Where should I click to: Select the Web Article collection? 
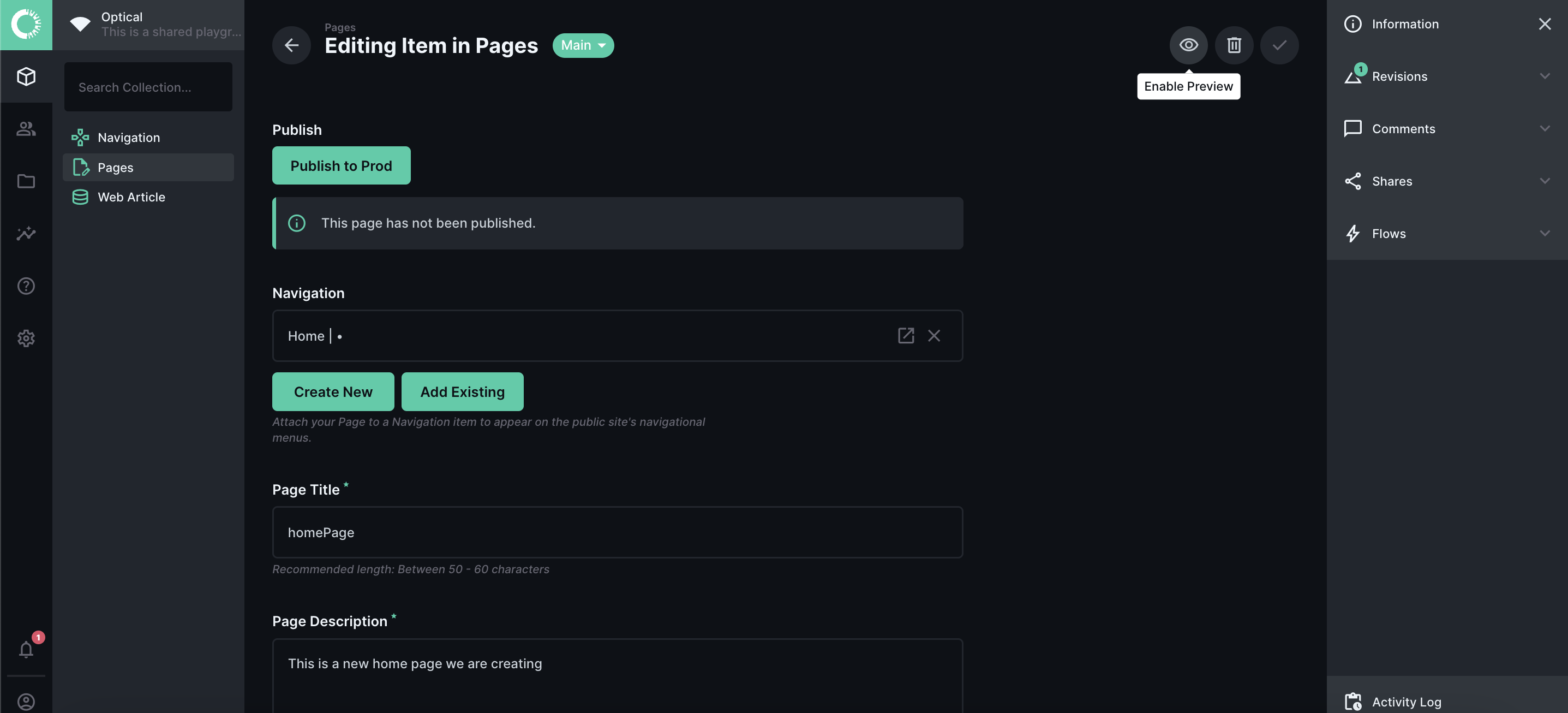131,197
